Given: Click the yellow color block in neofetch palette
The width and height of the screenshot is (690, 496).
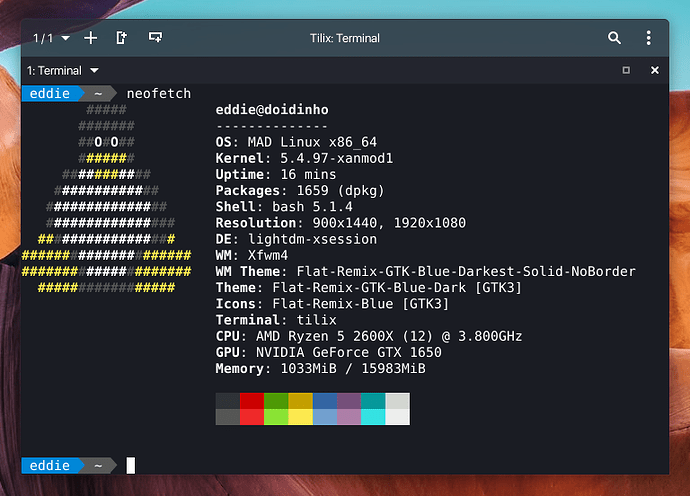Looking at the screenshot, I should click(x=300, y=409).
